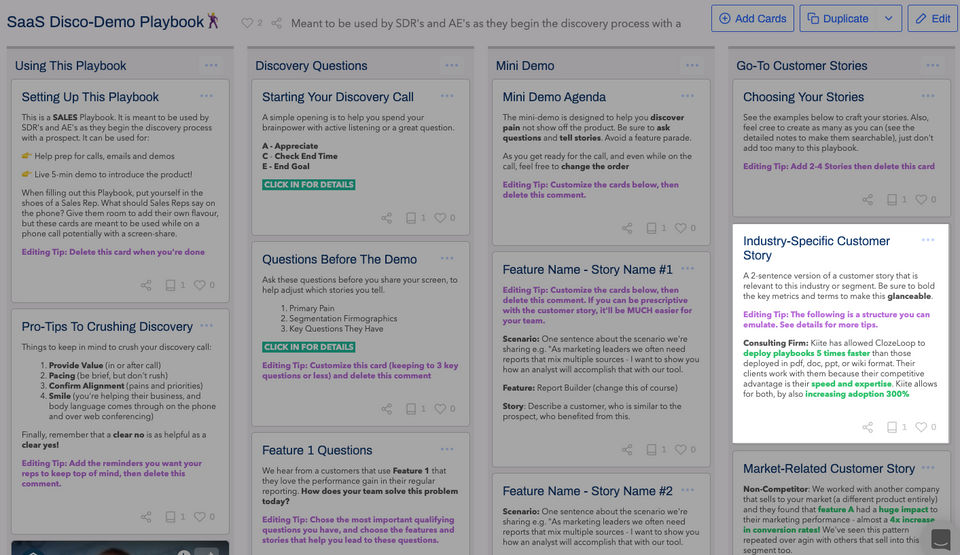Open Pro-Tips To Crushing Discovery card menu

206,325
